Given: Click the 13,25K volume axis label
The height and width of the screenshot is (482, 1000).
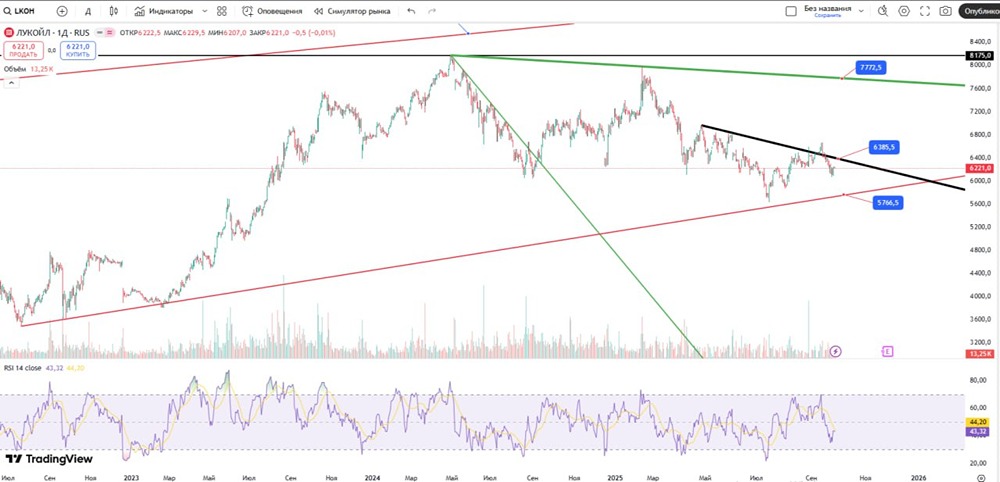Looking at the screenshot, I should (x=982, y=353).
